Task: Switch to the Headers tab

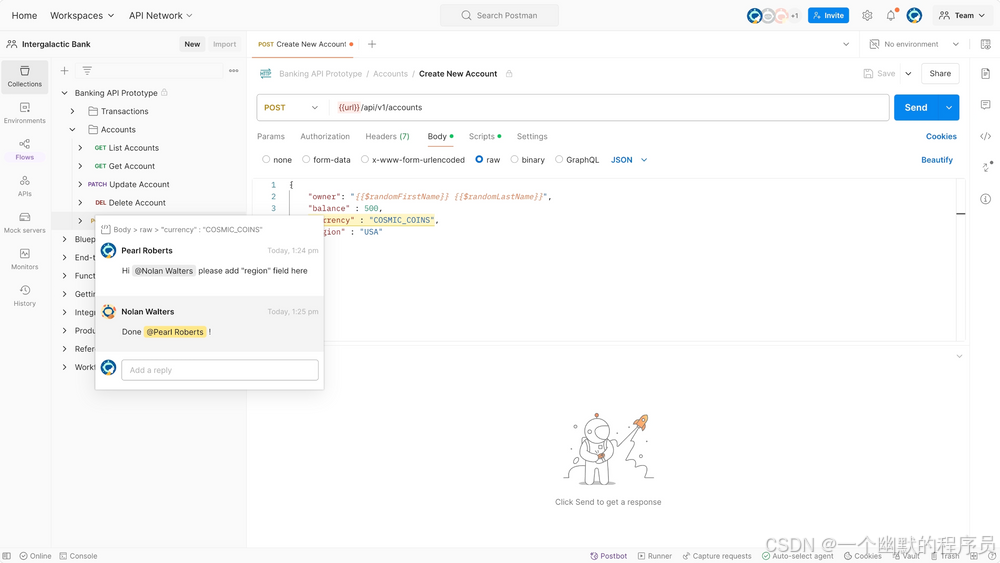Action: tap(387, 136)
